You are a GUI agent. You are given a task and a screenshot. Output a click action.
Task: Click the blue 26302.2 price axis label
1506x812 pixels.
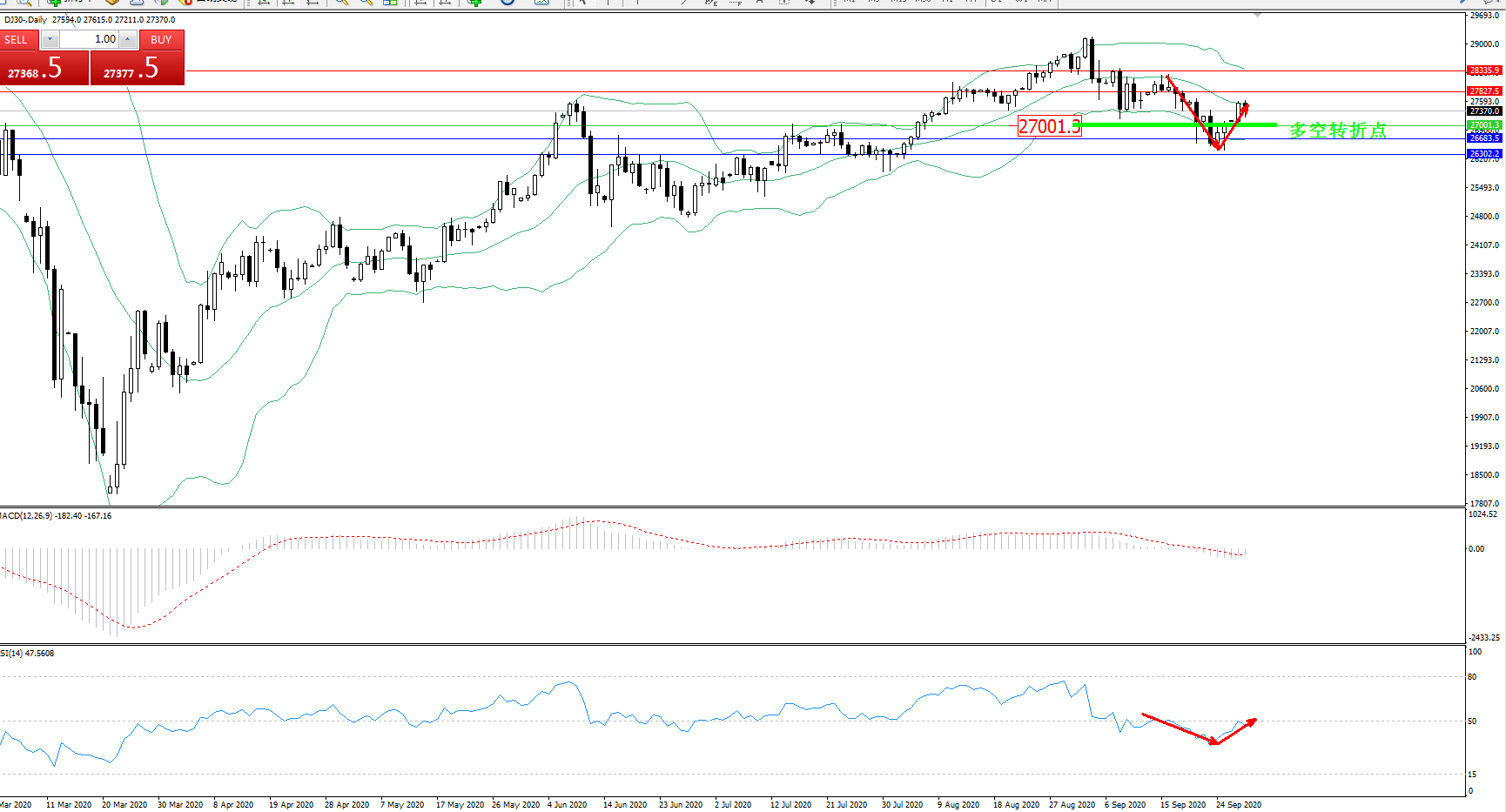tap(1484, 154)
